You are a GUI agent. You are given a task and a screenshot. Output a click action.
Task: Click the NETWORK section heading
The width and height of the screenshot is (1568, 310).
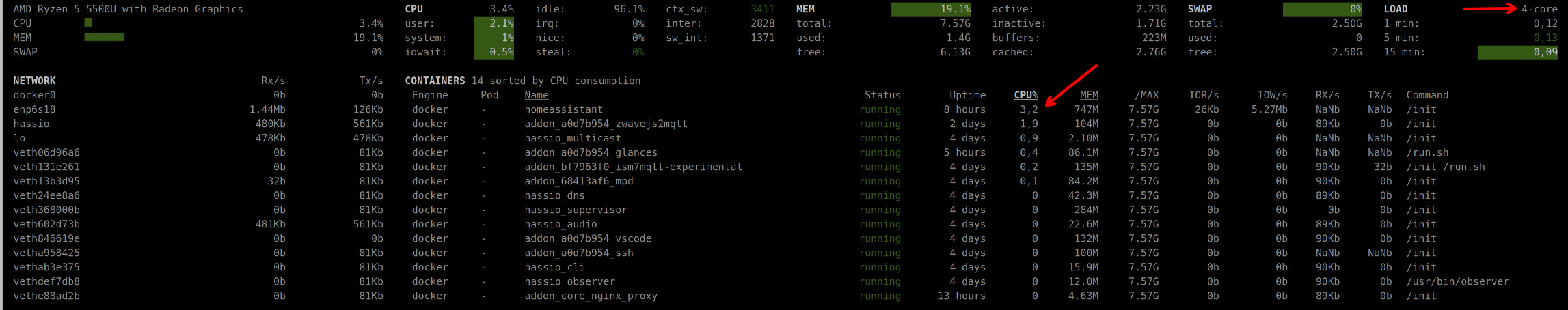tap(34, 81)
